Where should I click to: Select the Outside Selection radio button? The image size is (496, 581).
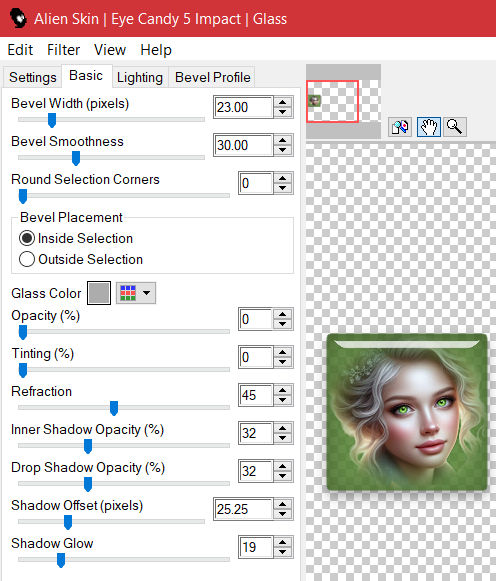(27, 259)
